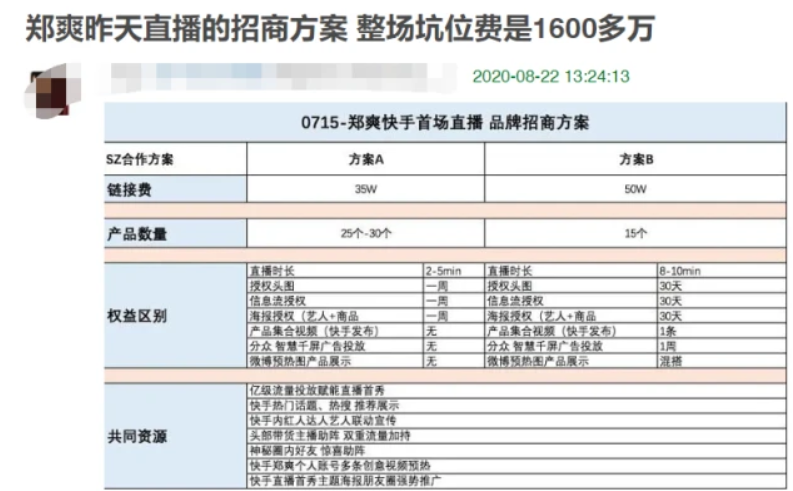This screenshot has height=491, width=793.
Task: Select 微博预热图产品展示 under 方案A
Action: point(335,361)
